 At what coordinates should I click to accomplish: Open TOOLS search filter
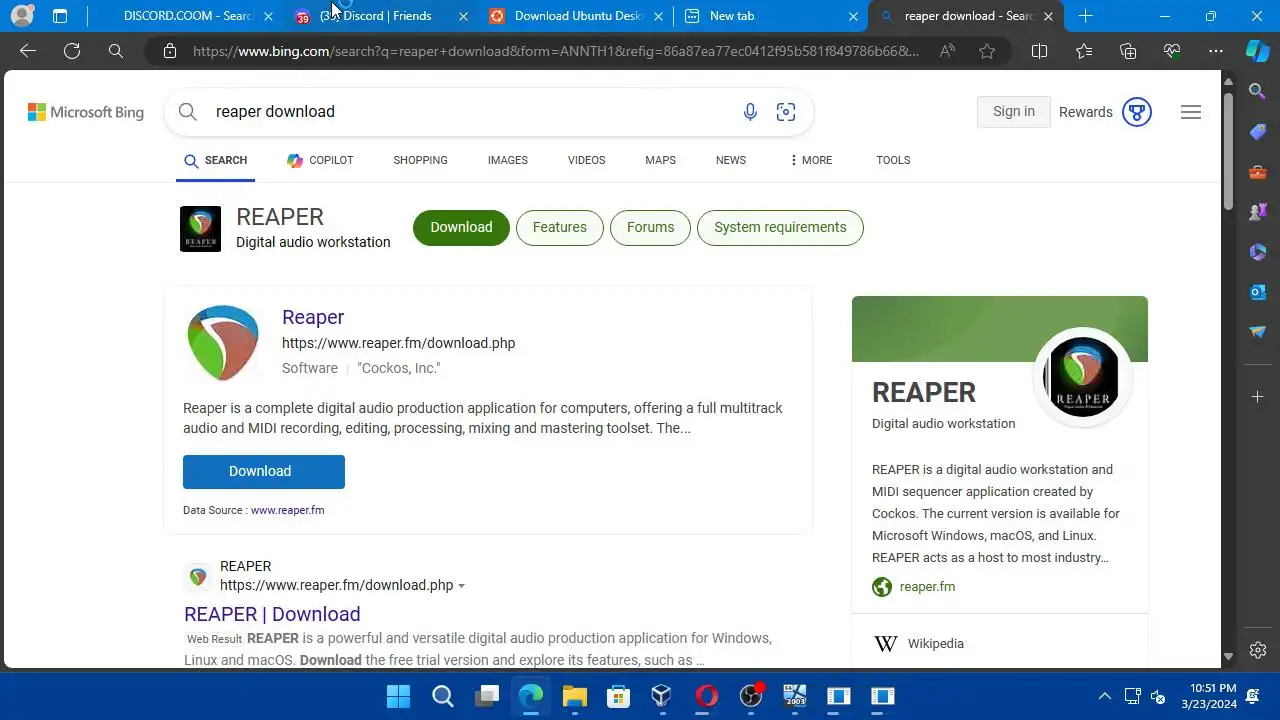893,160
